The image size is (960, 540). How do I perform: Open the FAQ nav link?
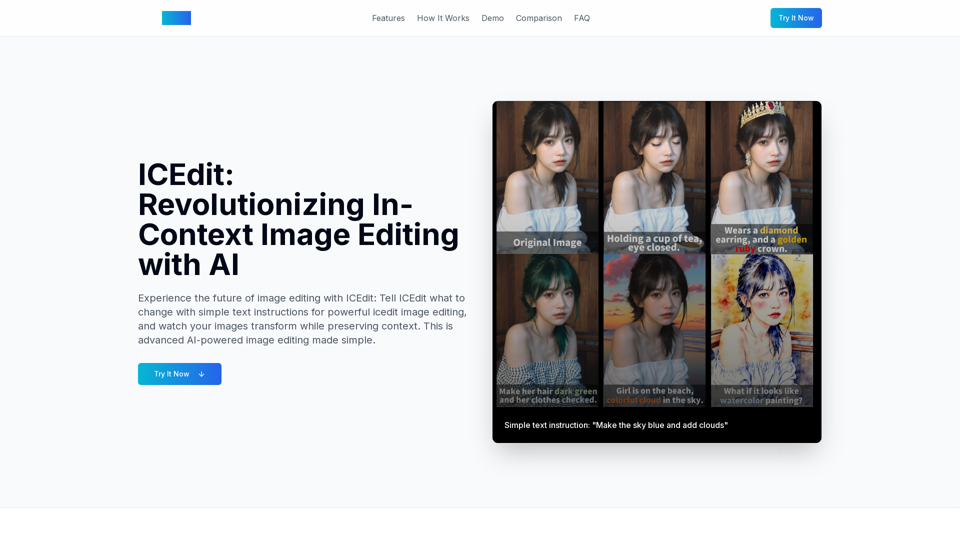click(x=582, y=18)
